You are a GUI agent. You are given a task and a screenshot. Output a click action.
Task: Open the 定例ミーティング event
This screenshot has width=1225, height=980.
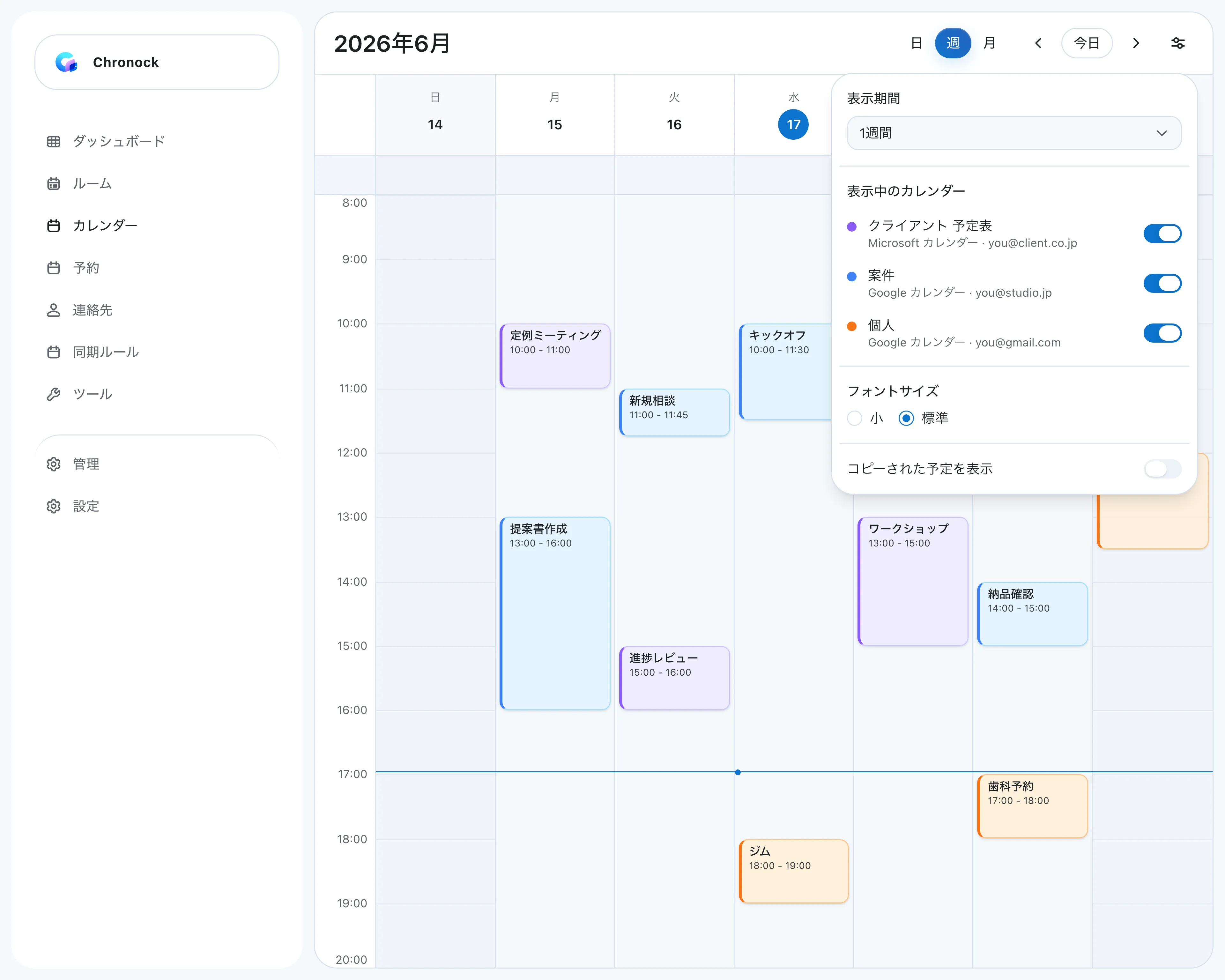point(555,356)
